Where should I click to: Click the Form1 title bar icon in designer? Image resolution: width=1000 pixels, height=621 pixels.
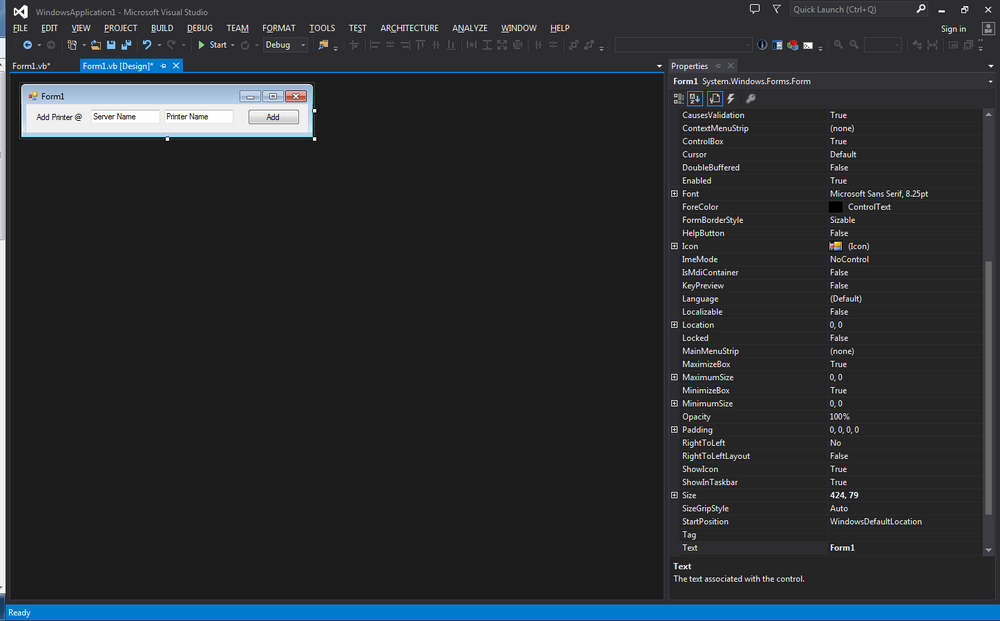click(33, 96)
